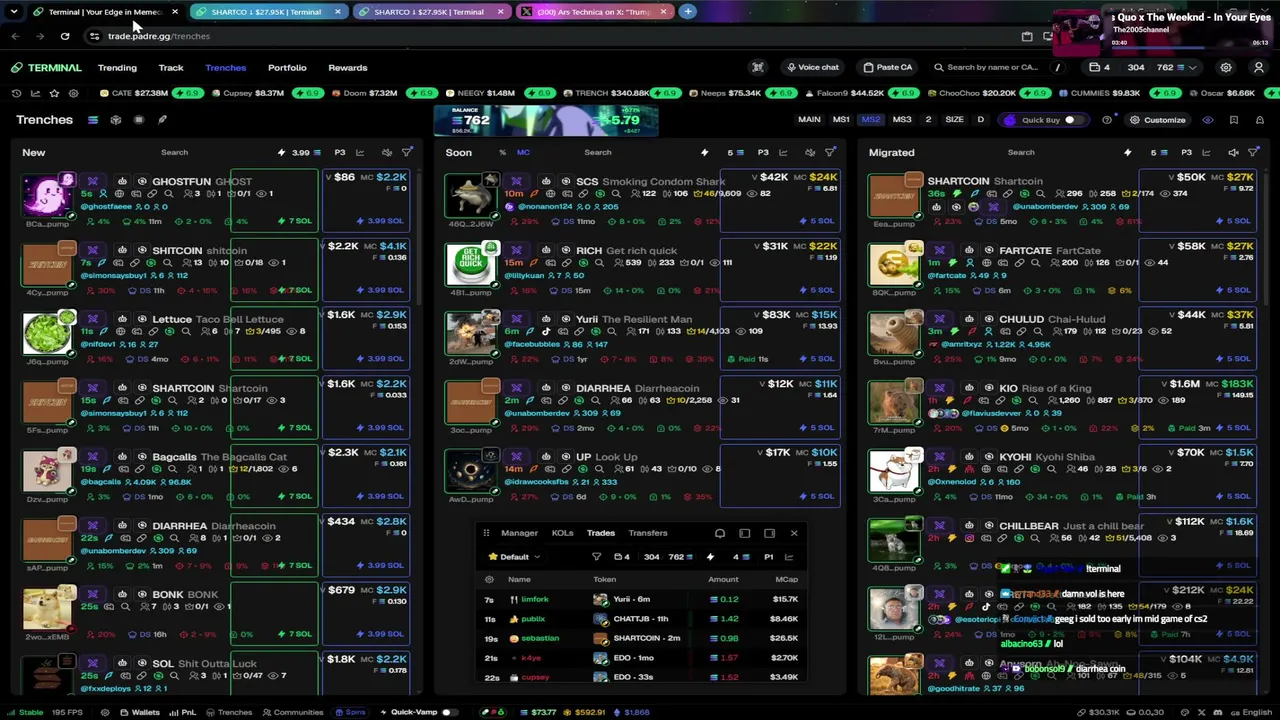
Task: Click the rocket icon beside Trenches
Action: [162, 120]
